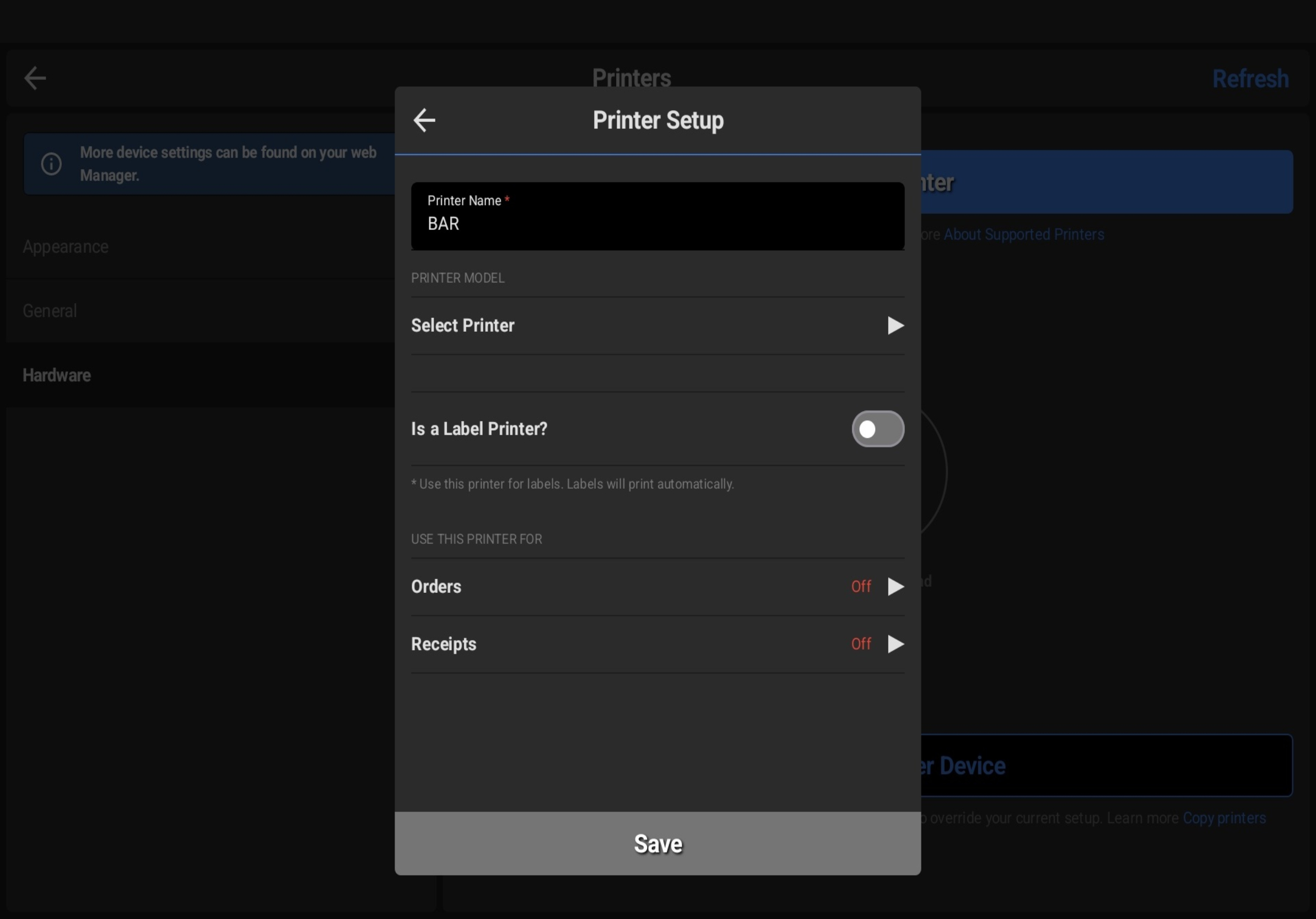1316x919 pixels.
Task: Click back arrow in Printer Setup dialog
Action: point(424,120)
